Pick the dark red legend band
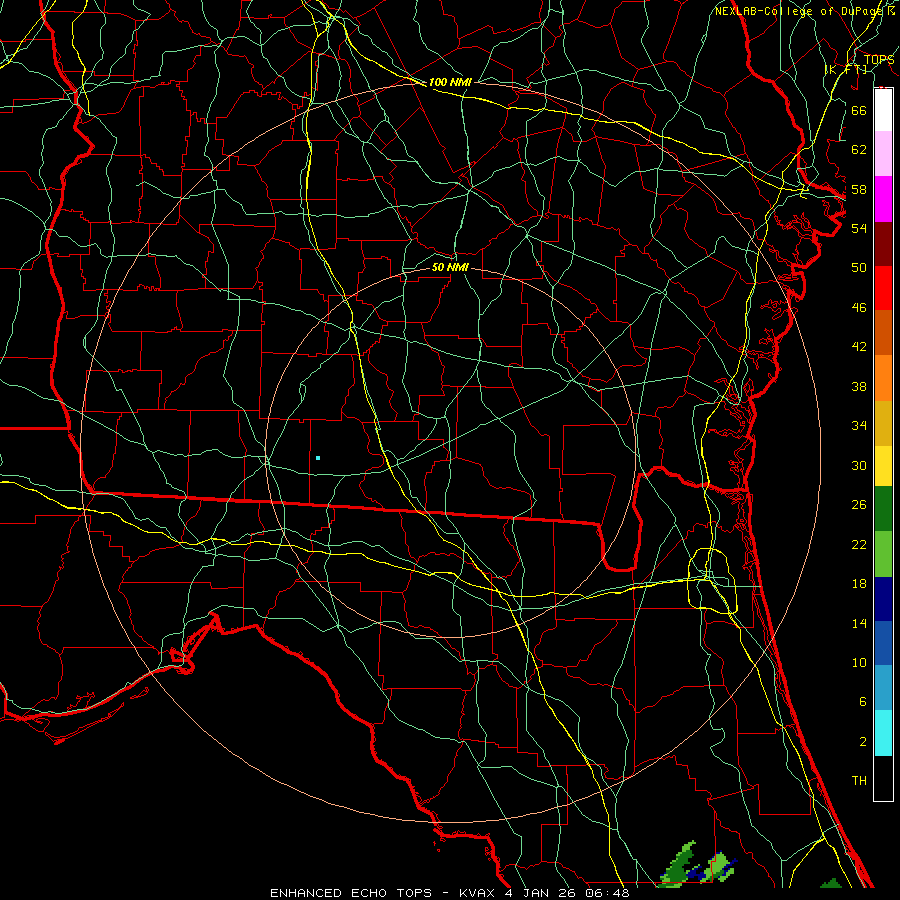 tap(883, 243)
